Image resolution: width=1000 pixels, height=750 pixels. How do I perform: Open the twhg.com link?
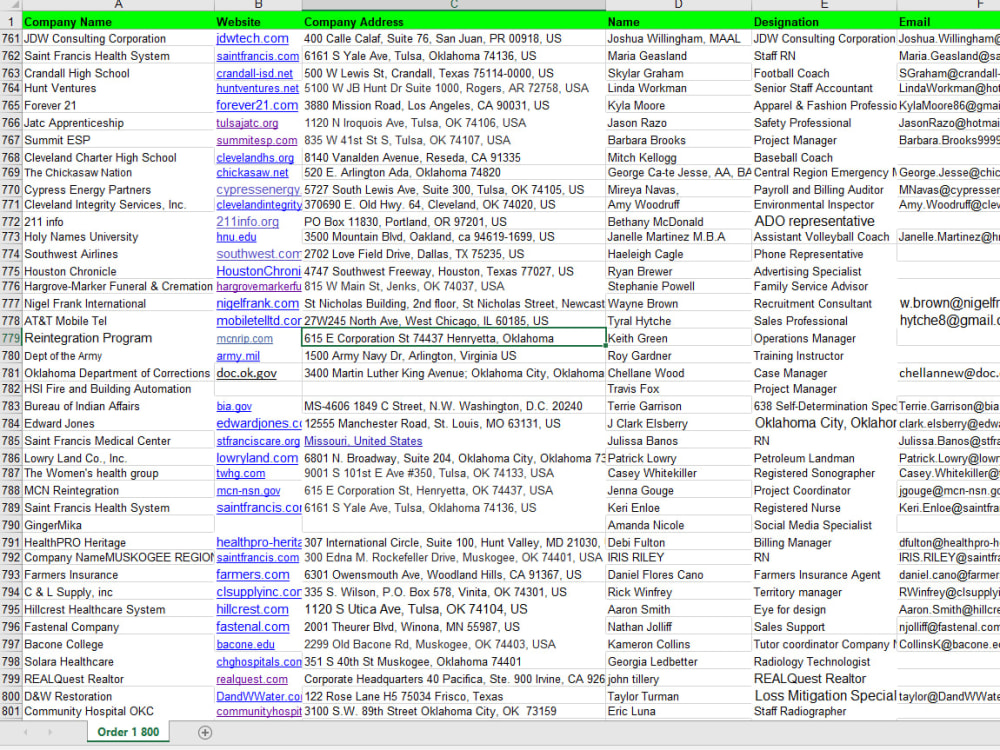point(240,474)
